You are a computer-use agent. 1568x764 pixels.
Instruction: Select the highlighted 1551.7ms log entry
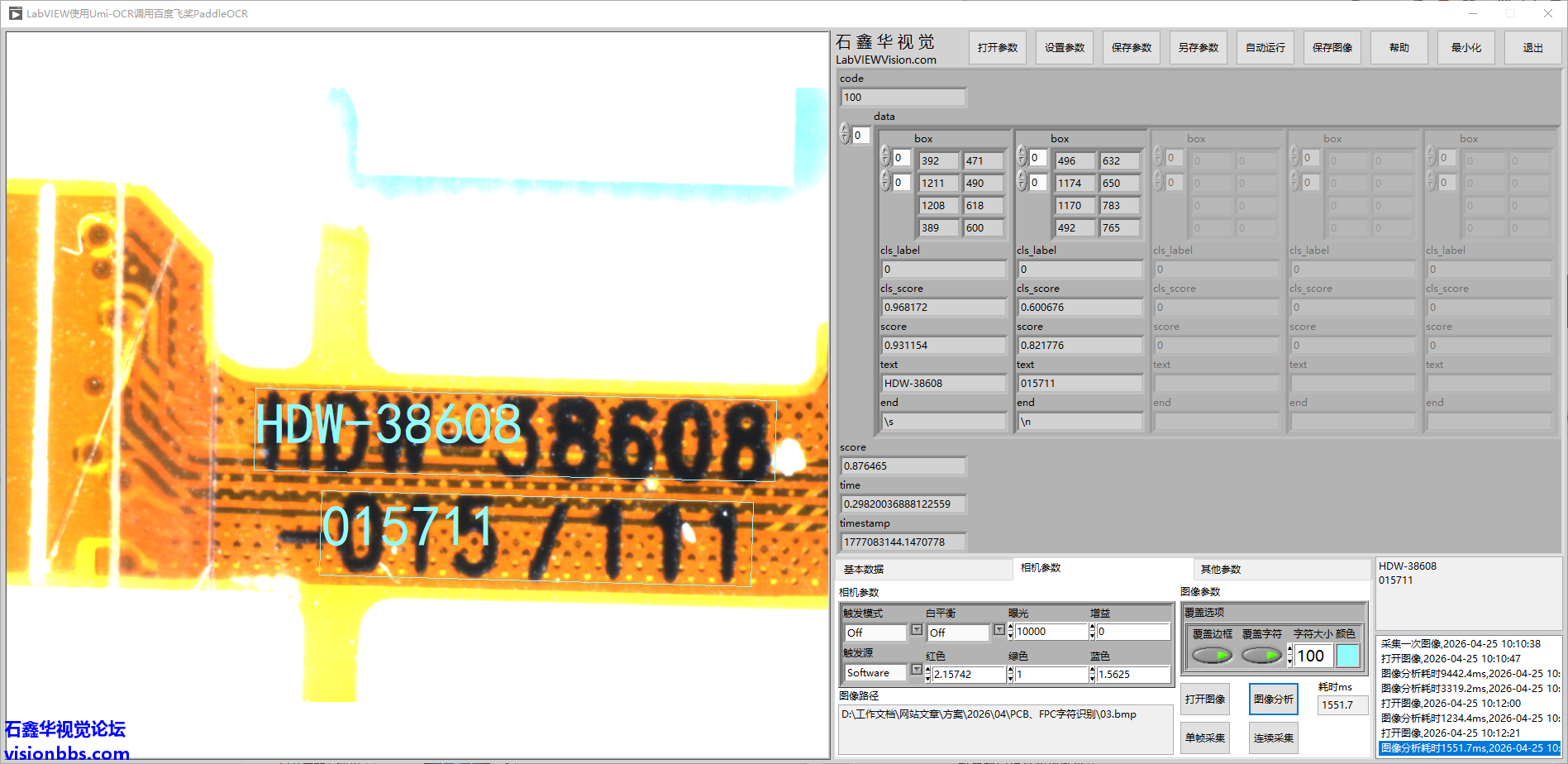pos(1469,748)
